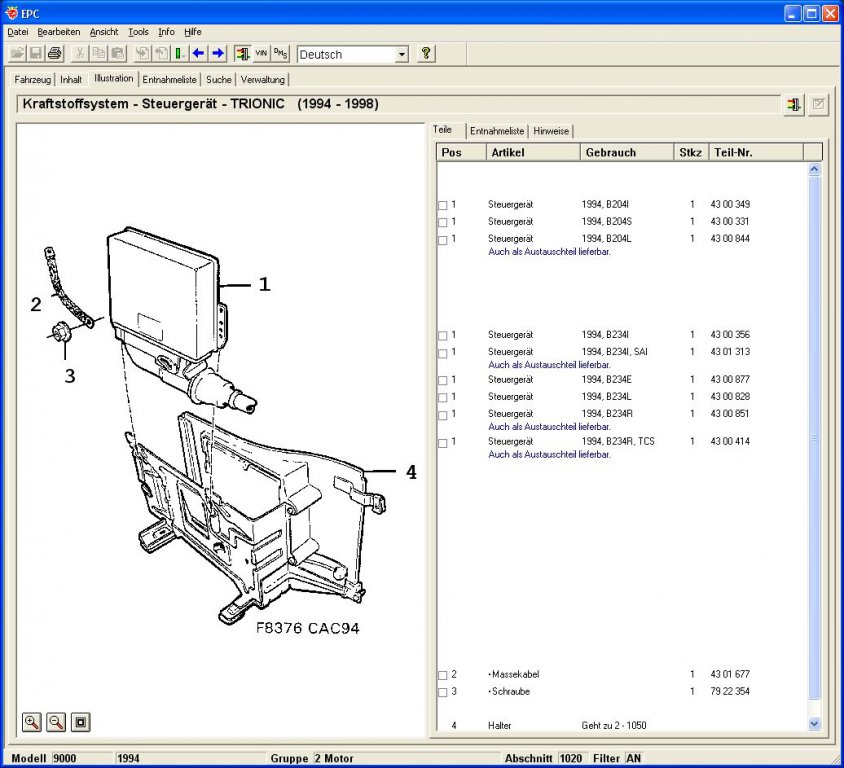
Task: Switch to the Suche tab
Action: pos(219,80)
